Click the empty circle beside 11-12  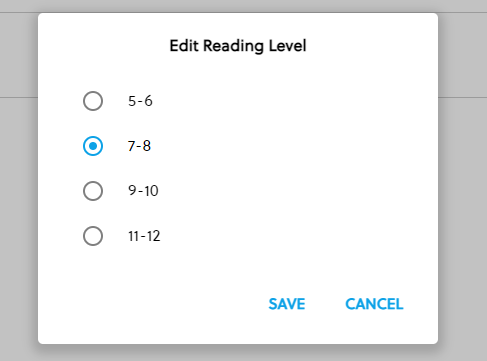[93, 236]
